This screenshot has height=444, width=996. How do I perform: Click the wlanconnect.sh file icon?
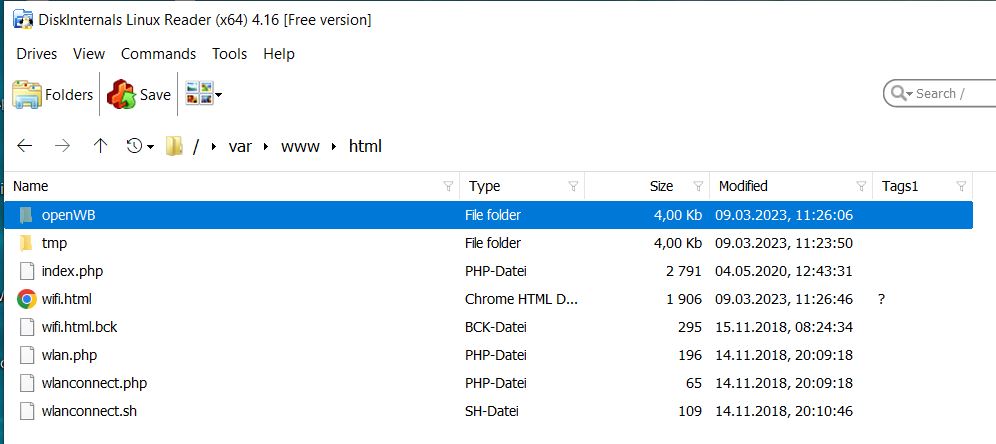(x=26, y=411)
